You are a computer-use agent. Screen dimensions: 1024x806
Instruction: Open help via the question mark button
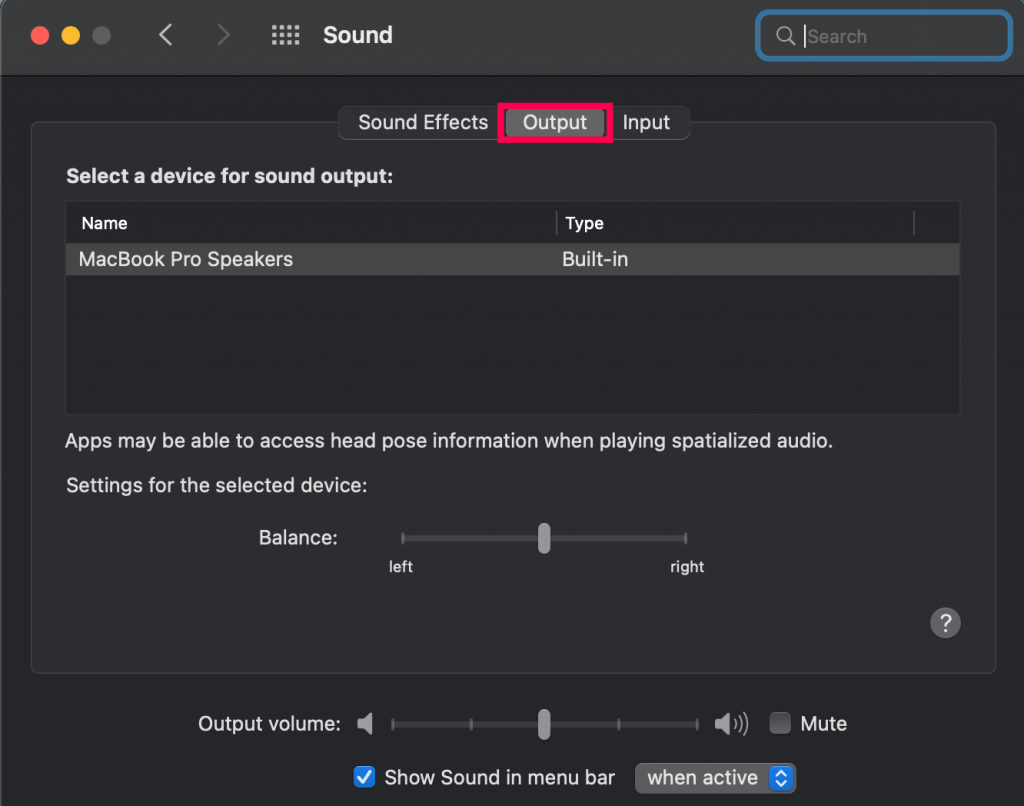coord(945,622)
